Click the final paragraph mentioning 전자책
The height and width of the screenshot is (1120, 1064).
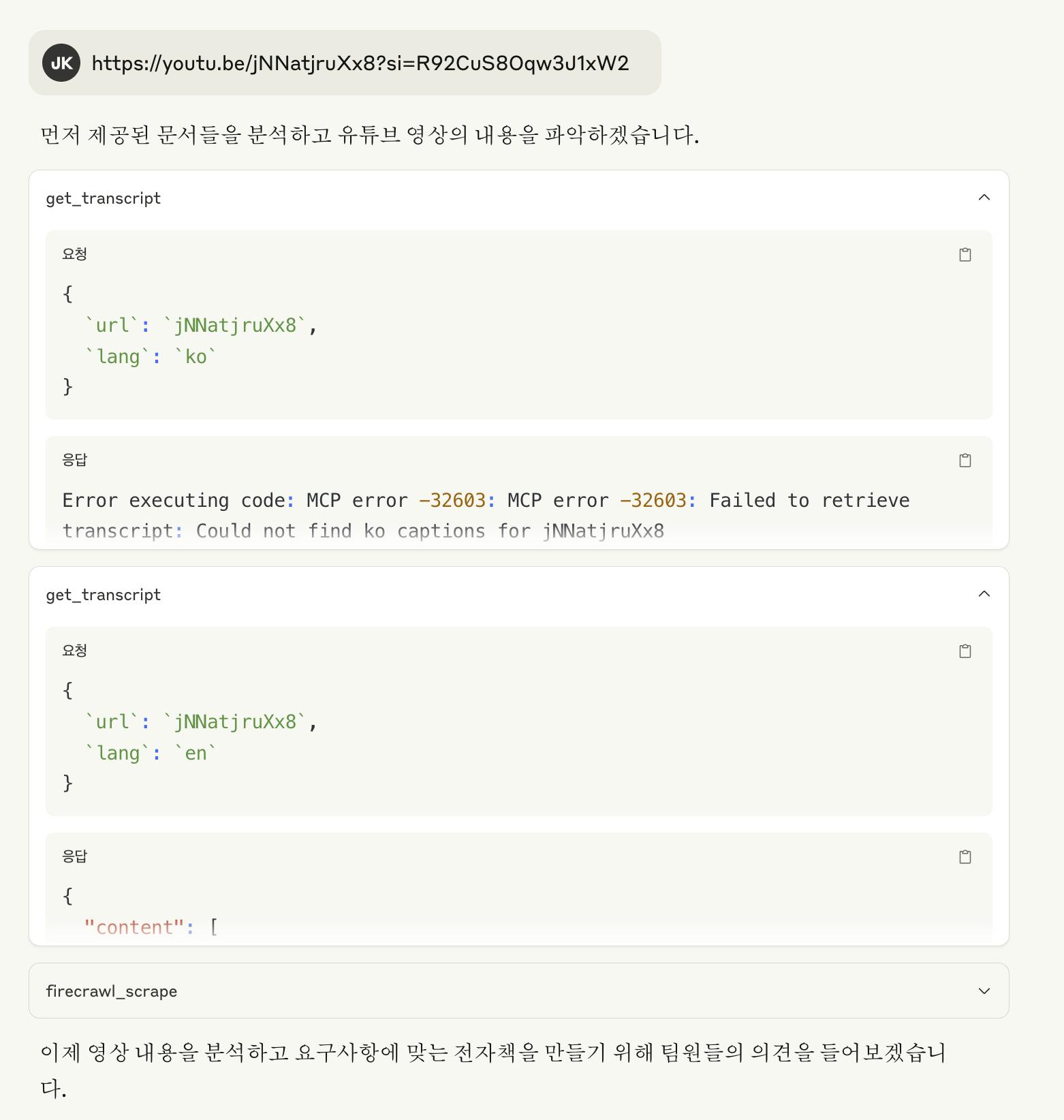click(492, 1053)
